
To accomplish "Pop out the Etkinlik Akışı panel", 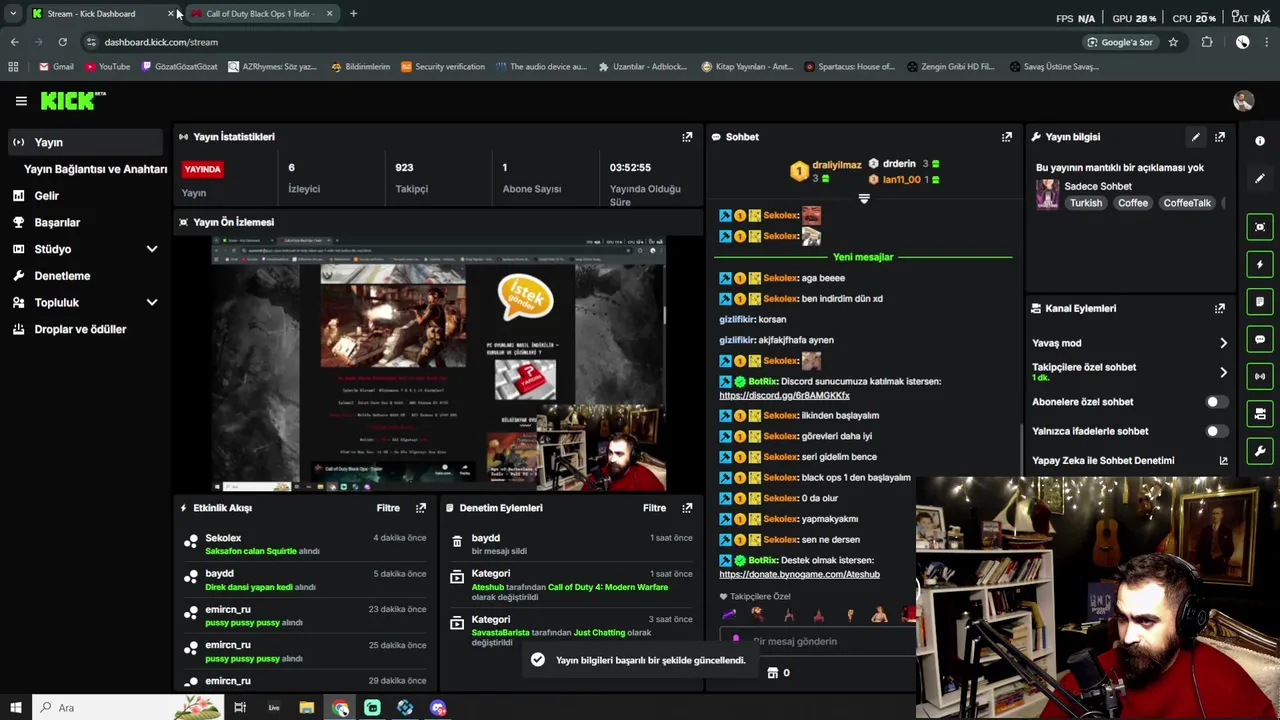I will pyautogui.click(x=421, y=508).
